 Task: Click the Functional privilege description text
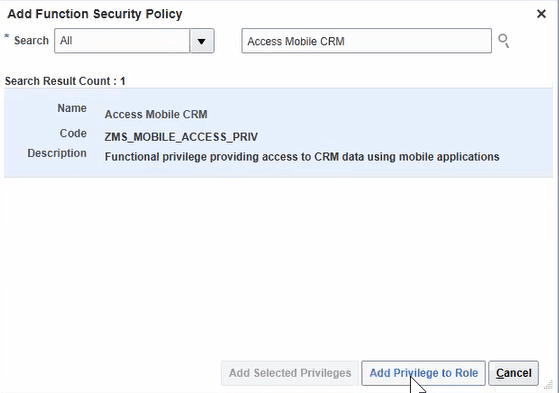click(302, 157)
